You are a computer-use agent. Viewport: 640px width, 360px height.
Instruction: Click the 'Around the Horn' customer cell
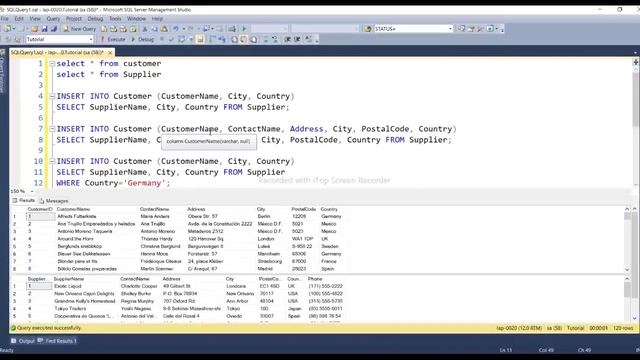pyautogui.click(x=75, y=239)
